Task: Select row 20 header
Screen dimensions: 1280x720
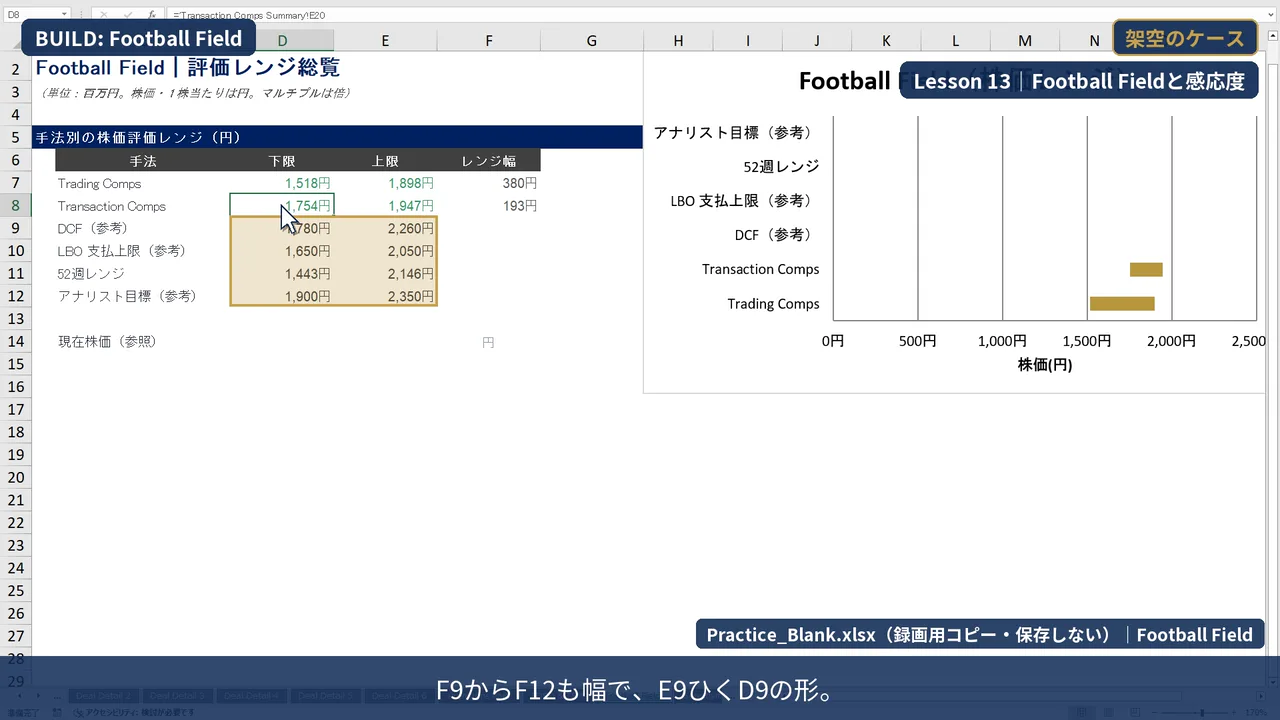Action: coord(15,477)
